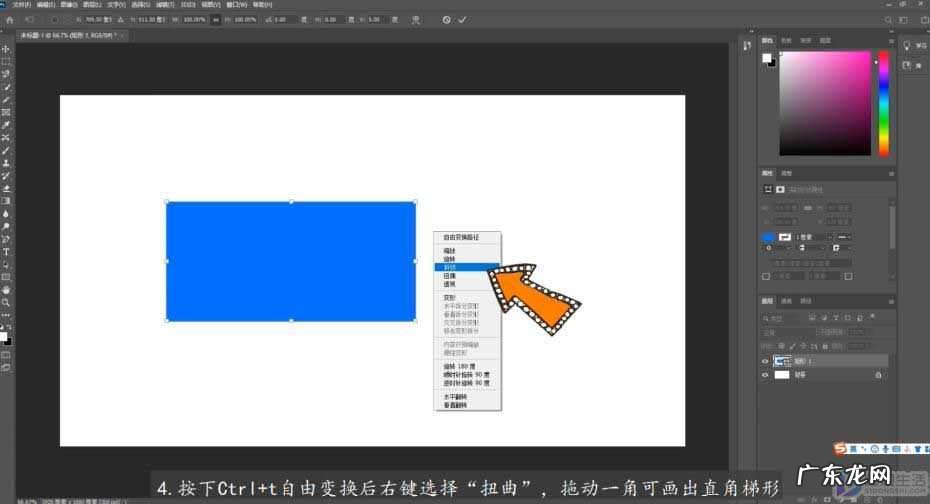Open Properties panel options menu
The width and height of the screenshot is (930, 504).
click(x=891, y=173)
